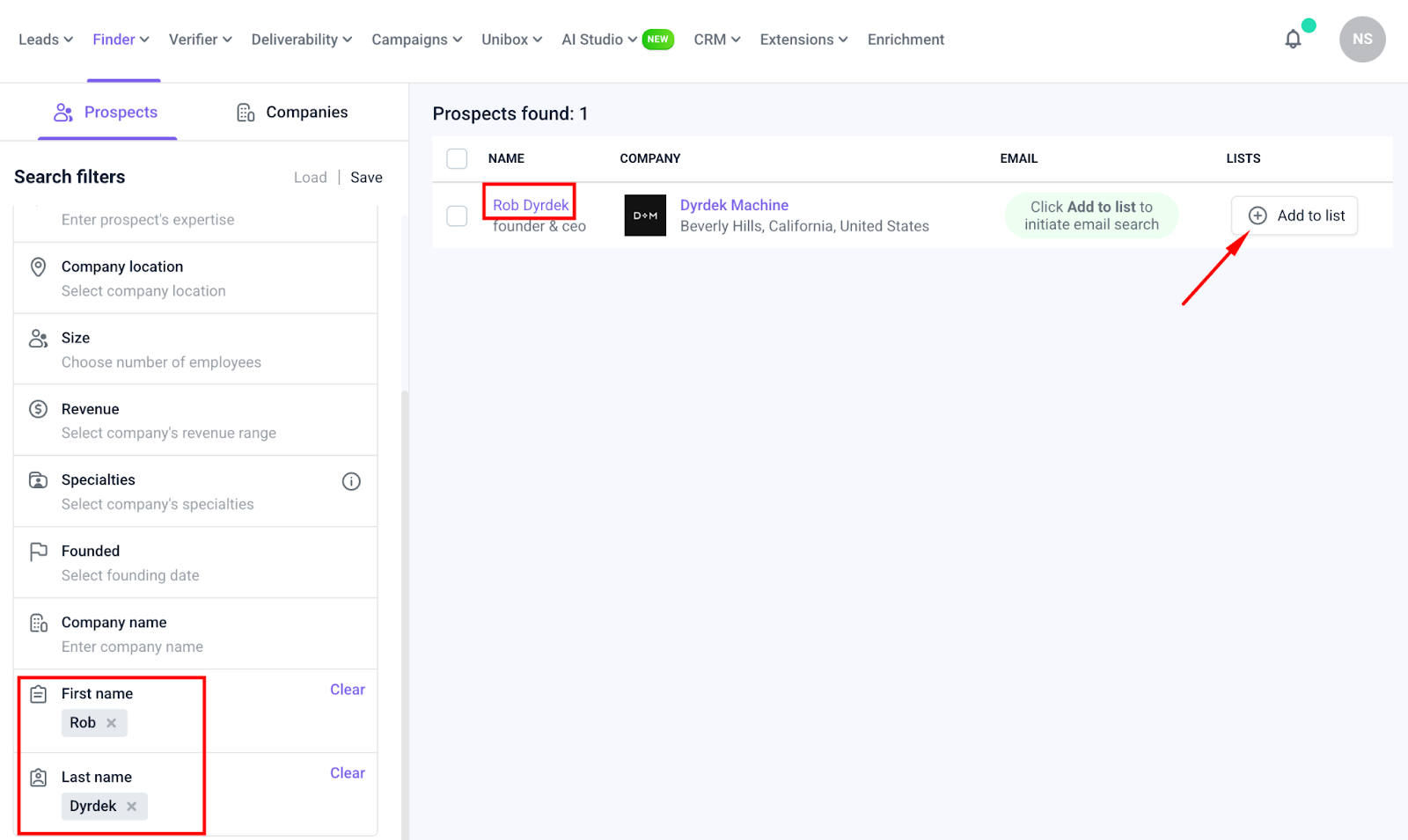Switch to the Prospects tab

[107, 113]
